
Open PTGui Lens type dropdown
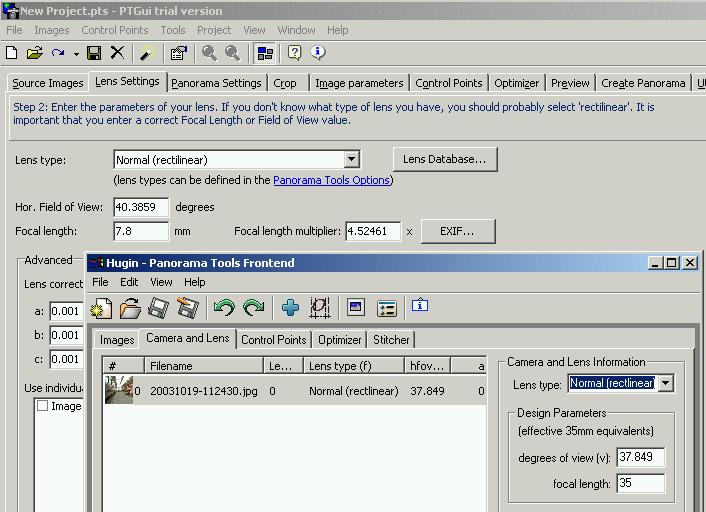click(351, 159)
